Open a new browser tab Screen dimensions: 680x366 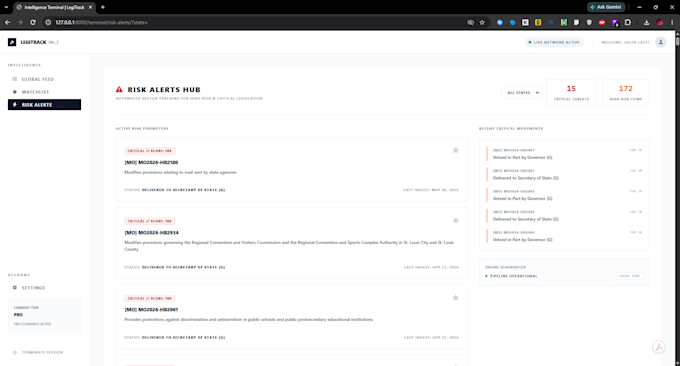[x=103, y=7]
